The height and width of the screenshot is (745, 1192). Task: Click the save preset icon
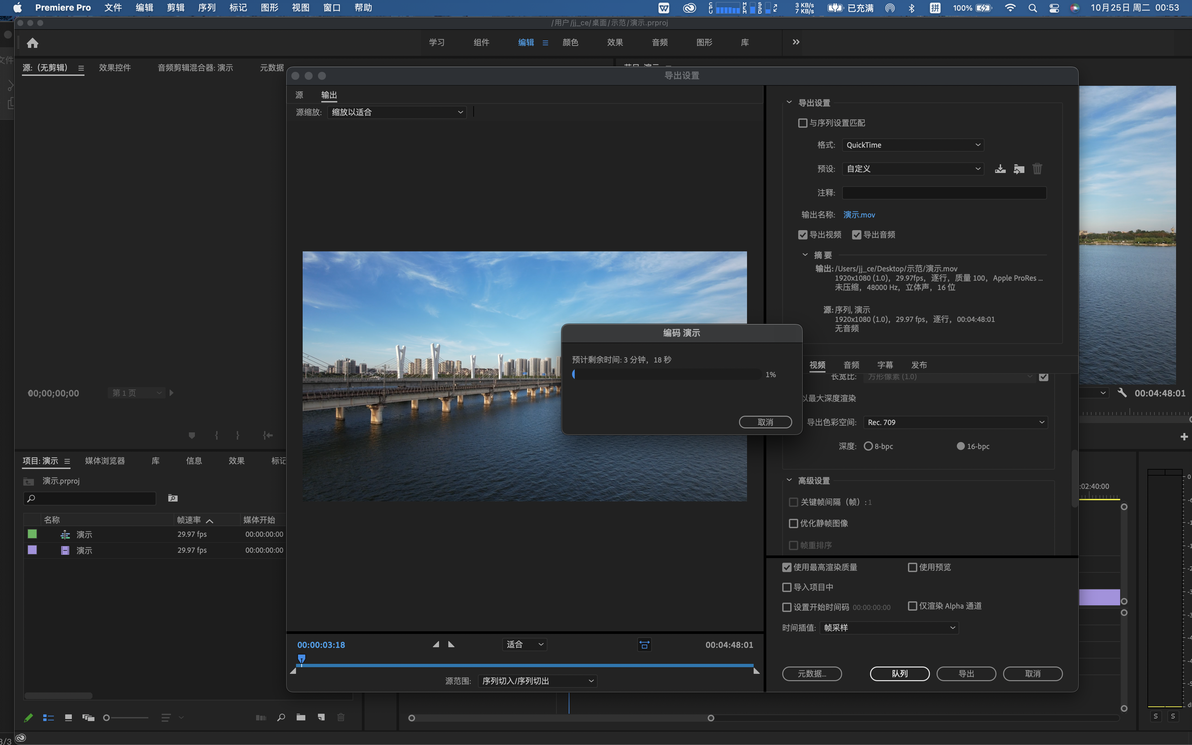tap(1000, 169)
